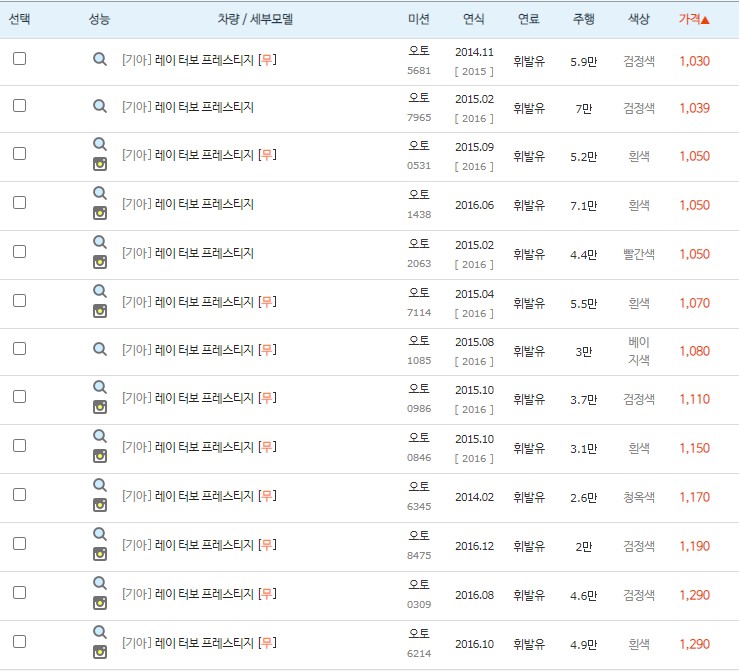Image resolution: width=739 pixels, height=671 pixels.
Task: Sort by 연료 column header
Action: coord(529,19)
